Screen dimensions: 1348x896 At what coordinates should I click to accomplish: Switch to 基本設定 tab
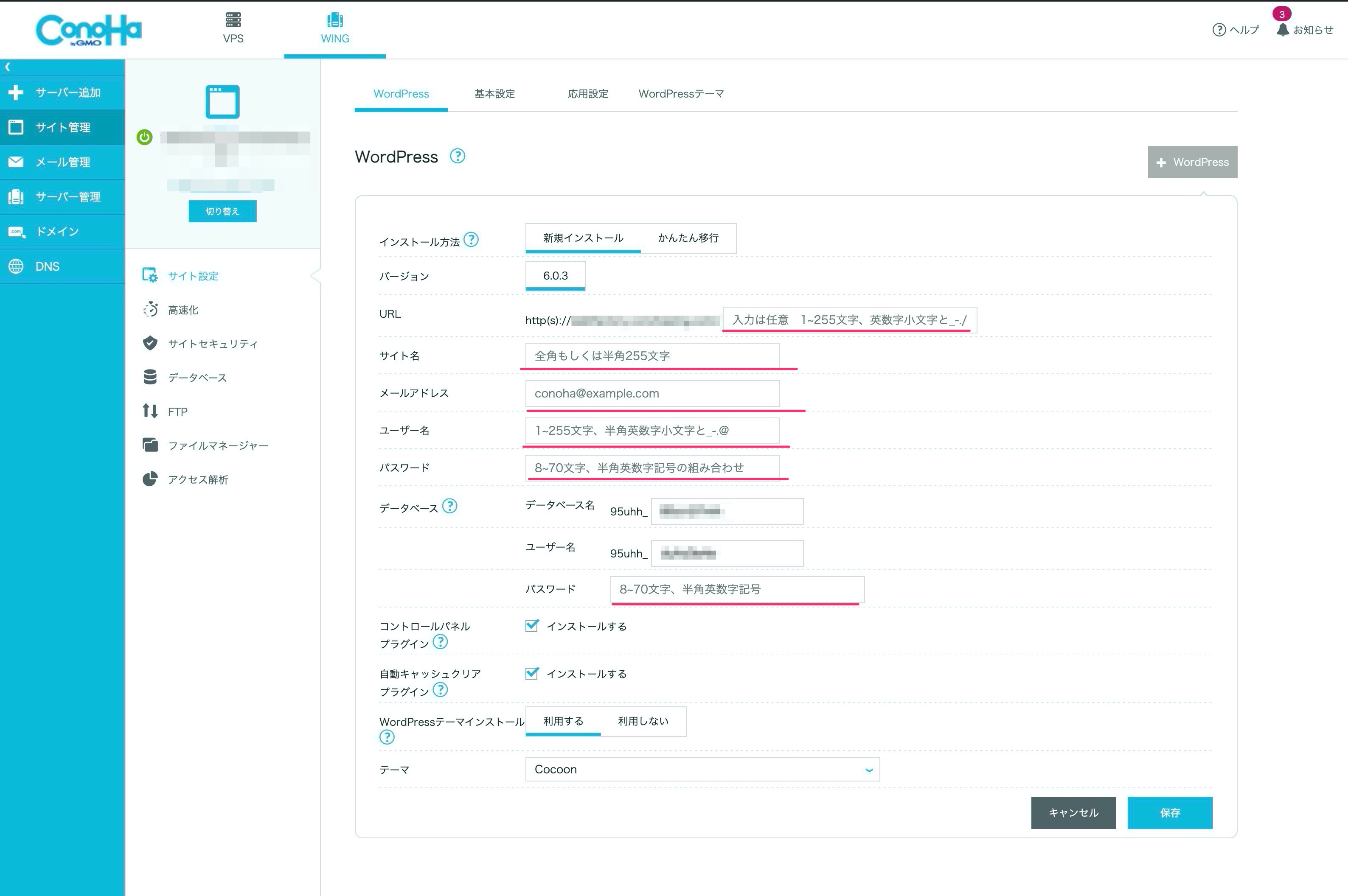coord(494,94)
